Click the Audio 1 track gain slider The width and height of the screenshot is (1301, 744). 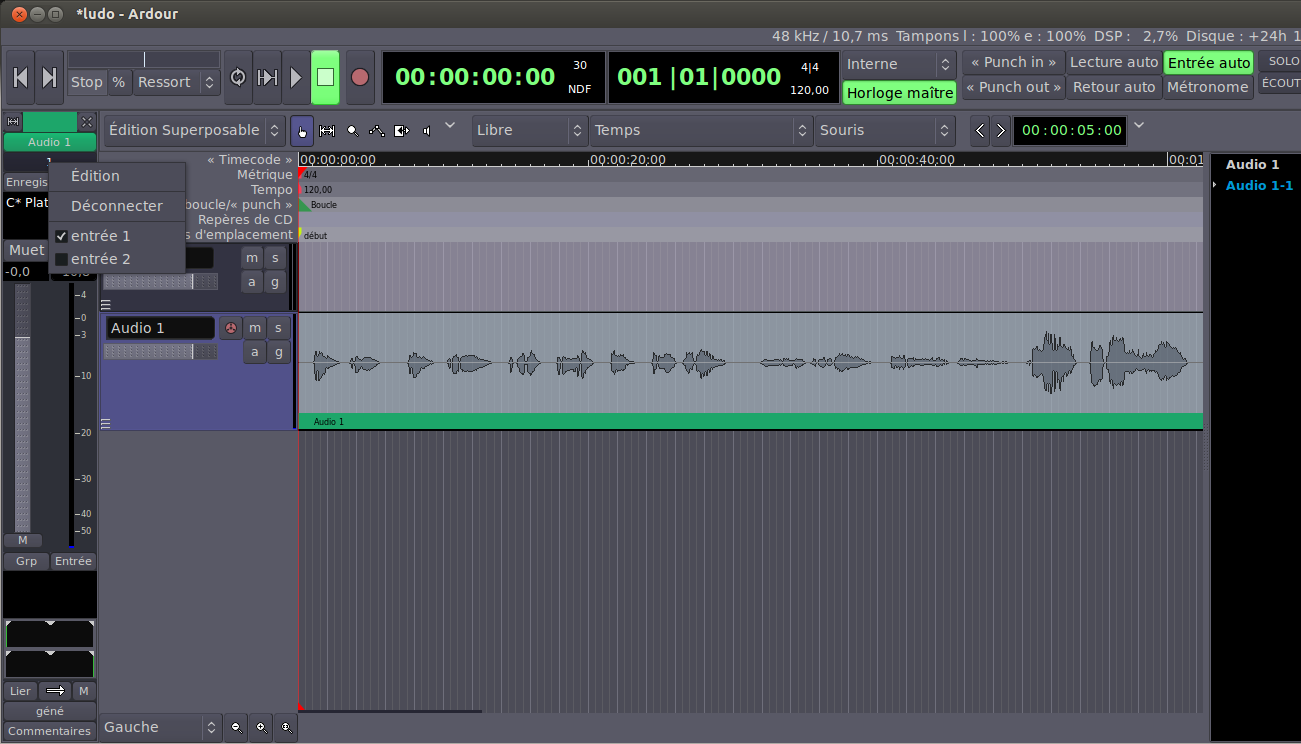pos(160,352)
